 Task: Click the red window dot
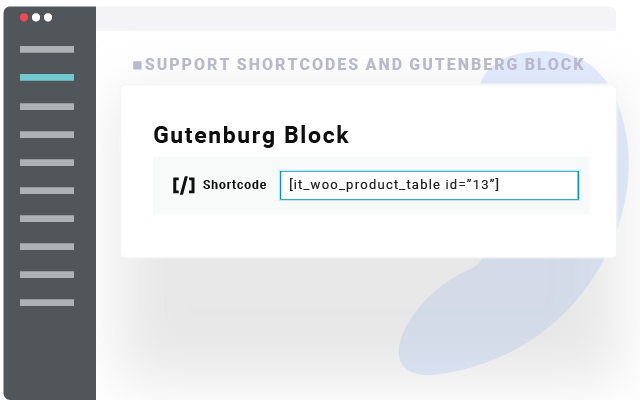point(24,18)
